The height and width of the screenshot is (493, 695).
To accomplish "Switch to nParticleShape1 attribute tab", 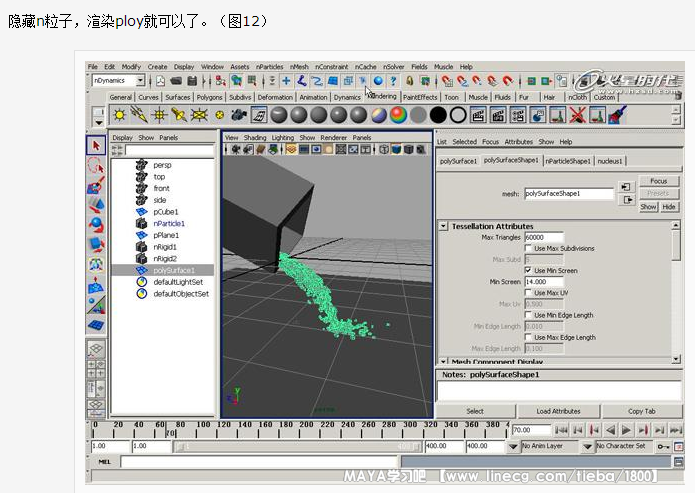I will 568,161.
